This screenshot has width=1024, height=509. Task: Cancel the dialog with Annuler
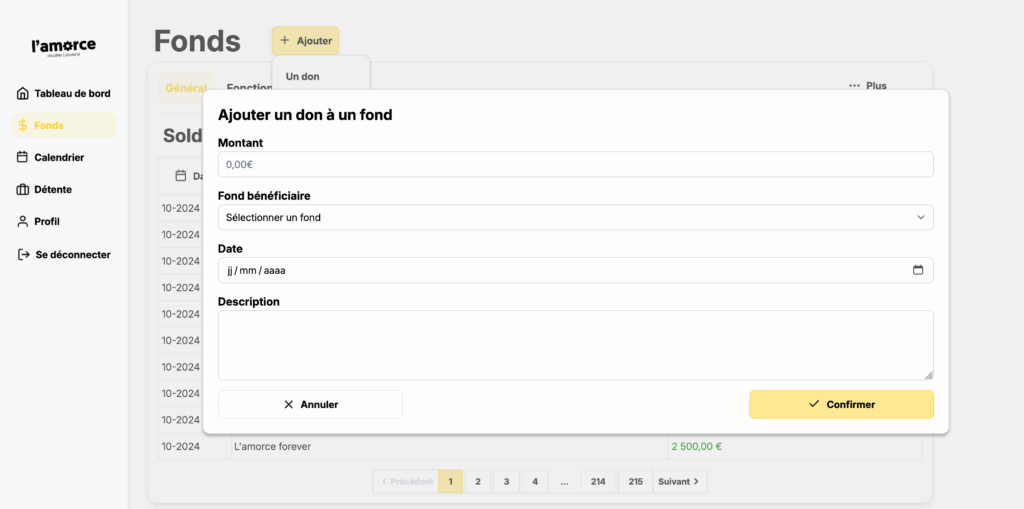[310, 405]
